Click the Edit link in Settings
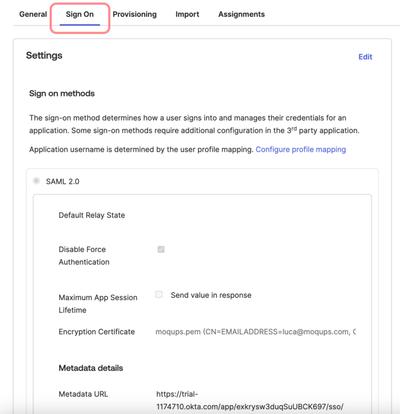Screen dimensions: 400x414 pos(365,57)
